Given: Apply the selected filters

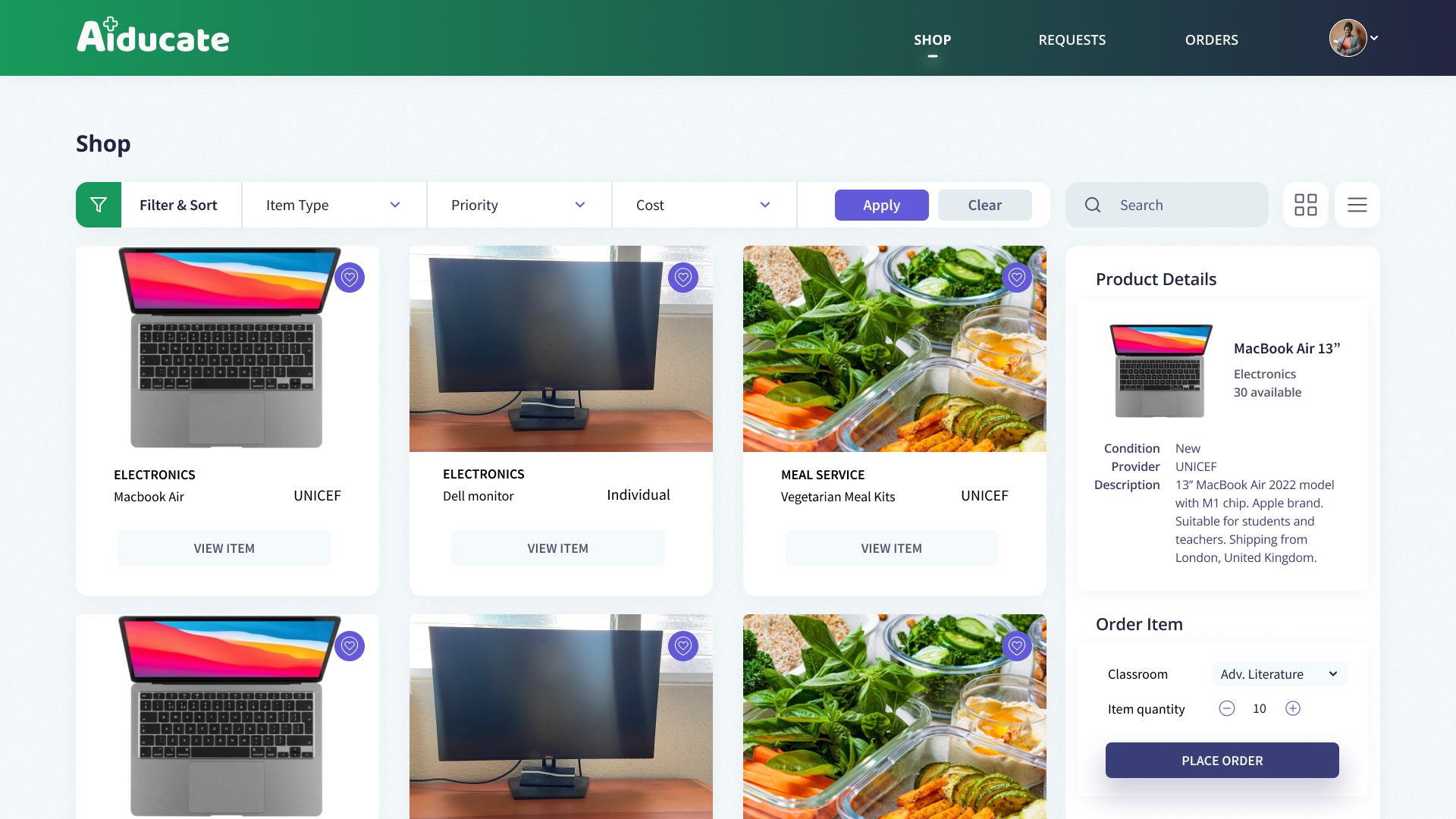Looking at the screenshot, I should 881,205.
